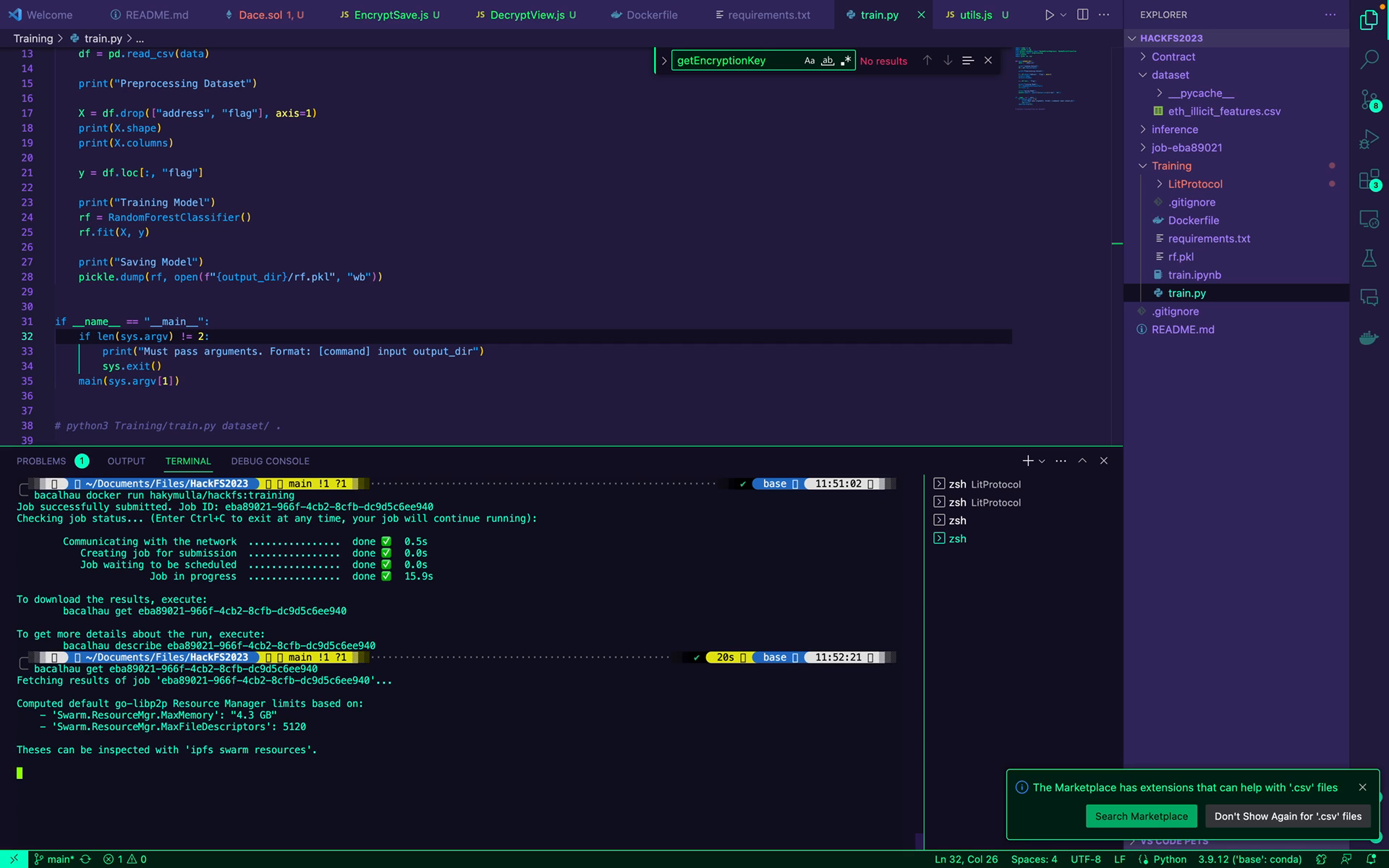The width and height of the screenshot is (1389, 868).
Task: Close the terminal panel
Action: click(x=1104, y=461)
